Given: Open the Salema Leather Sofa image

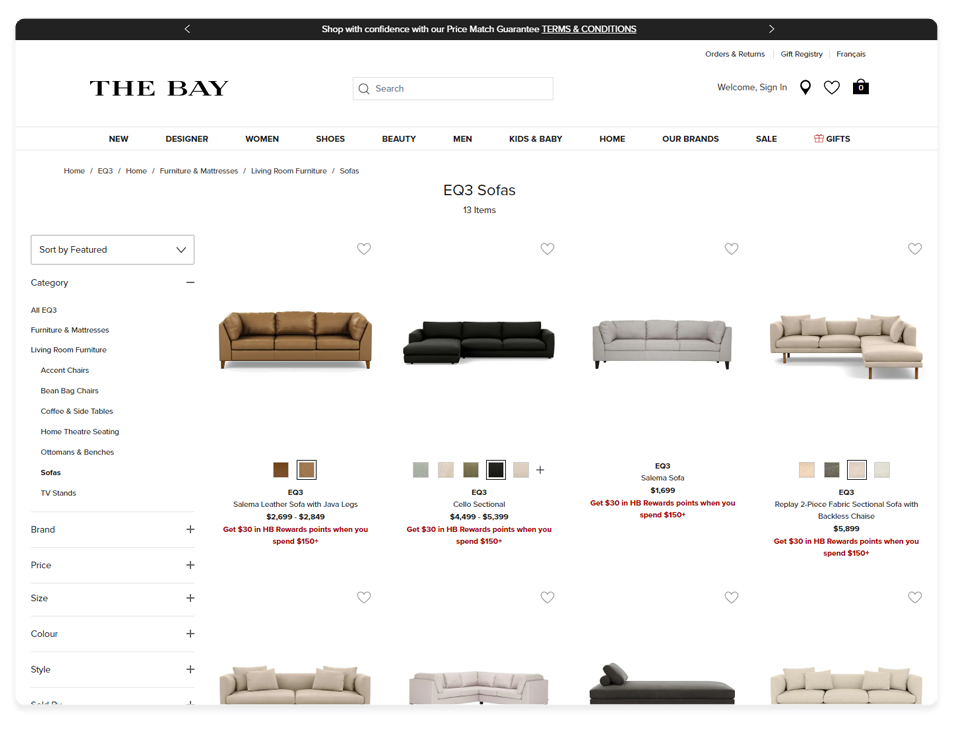Looking at the screenshot, I should point(295,341).
